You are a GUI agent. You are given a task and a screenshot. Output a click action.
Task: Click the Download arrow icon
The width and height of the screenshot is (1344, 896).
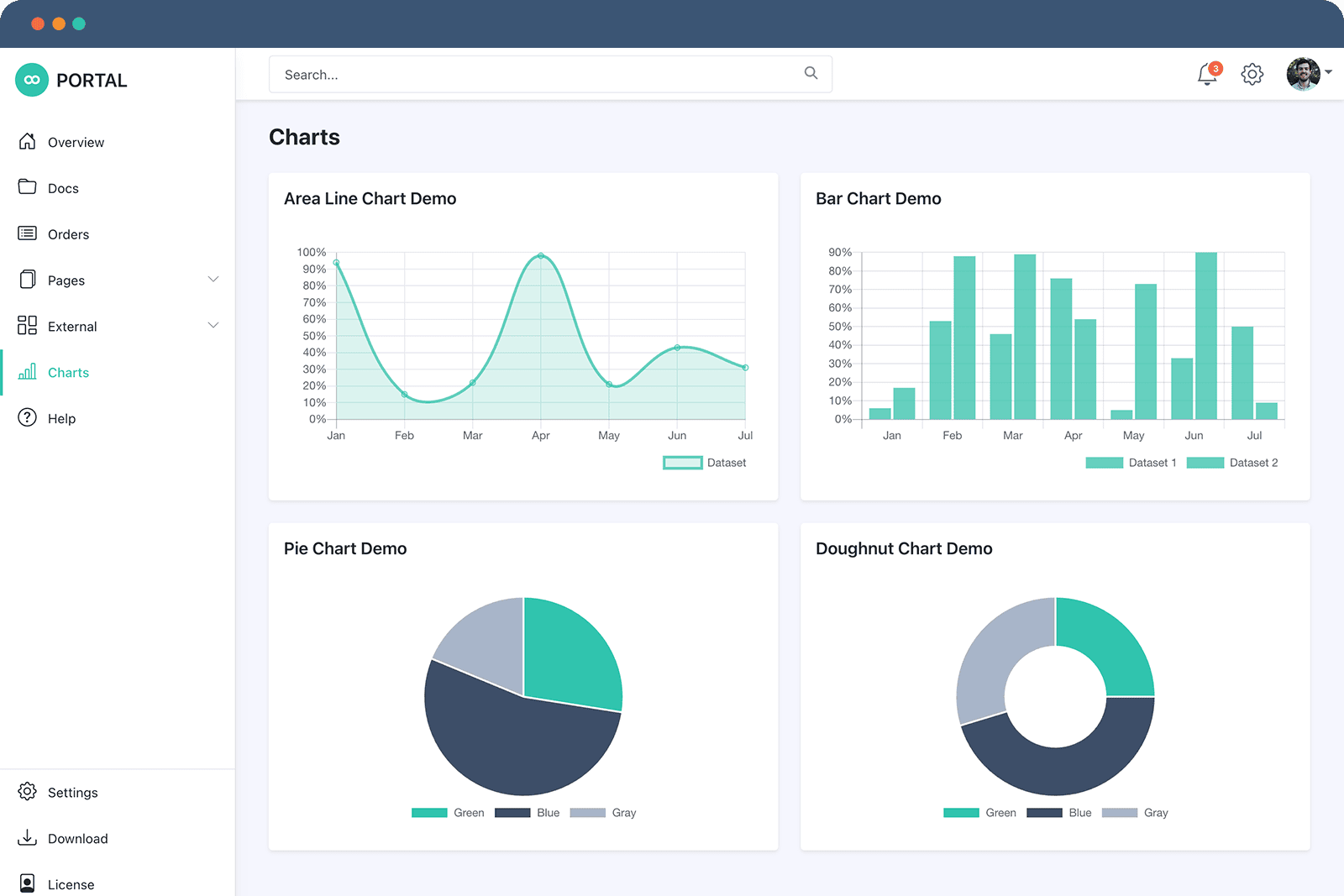(x=27, y=837)
